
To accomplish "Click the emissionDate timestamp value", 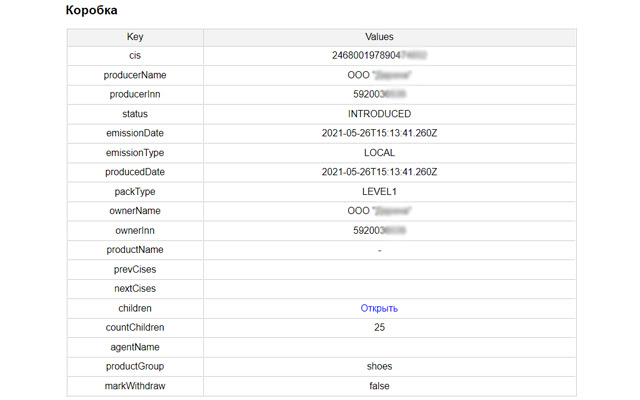I will (x=379, y=134).
